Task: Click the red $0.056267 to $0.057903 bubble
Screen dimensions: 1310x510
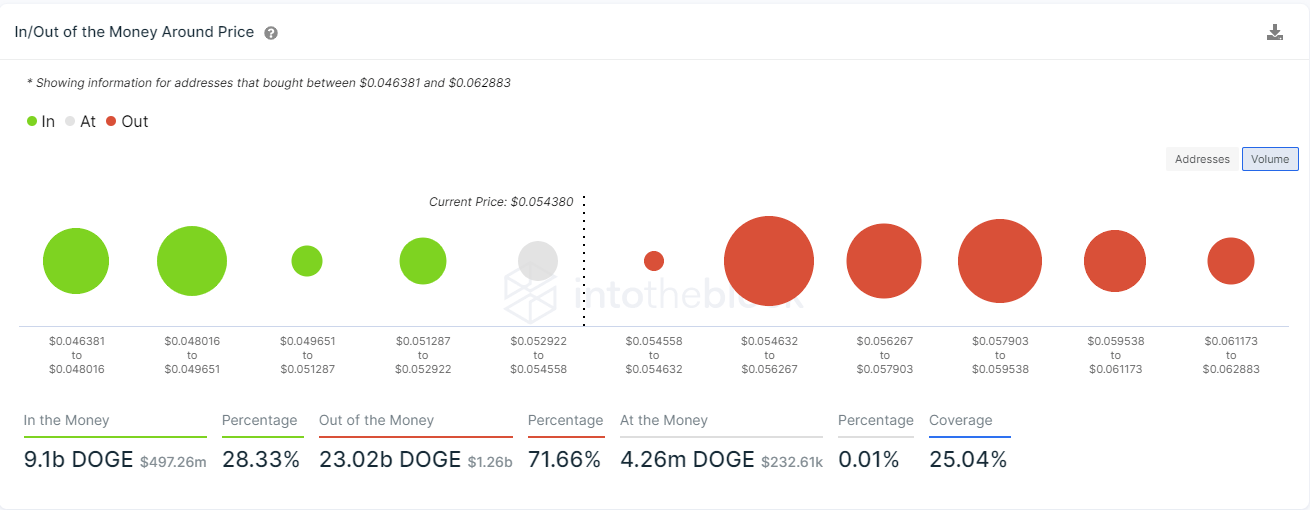Action: (884, 261)
